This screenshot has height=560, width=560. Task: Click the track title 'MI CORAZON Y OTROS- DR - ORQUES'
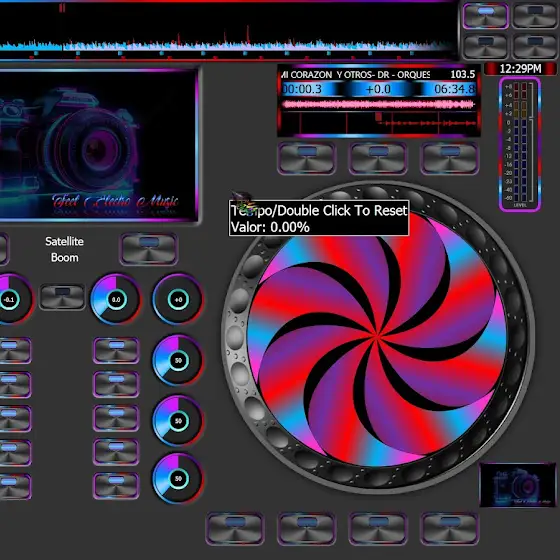pyautogui.click(x=356, y=75)
